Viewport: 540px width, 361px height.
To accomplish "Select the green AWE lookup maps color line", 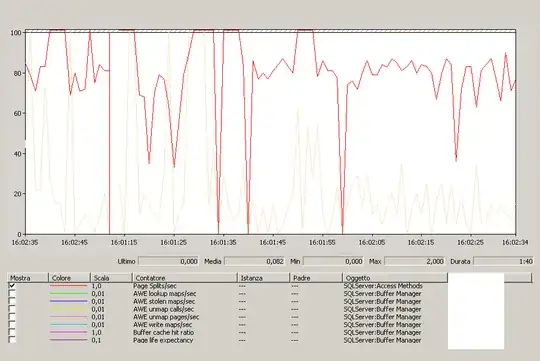I will pyautogui.click(x=69, y=293).
